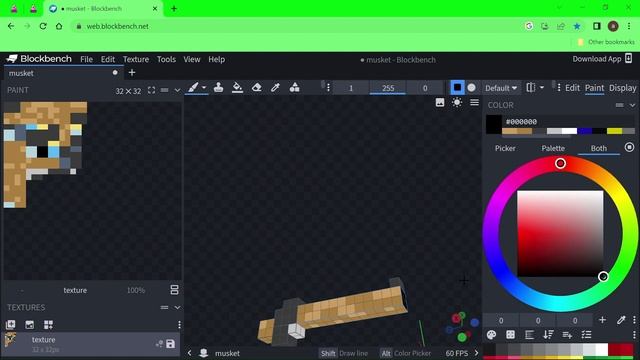Image resolution: width=640 pixels, height=360 pixels.
Task: Click the brush opacity field 255
Action: click(x=388, y=88)
